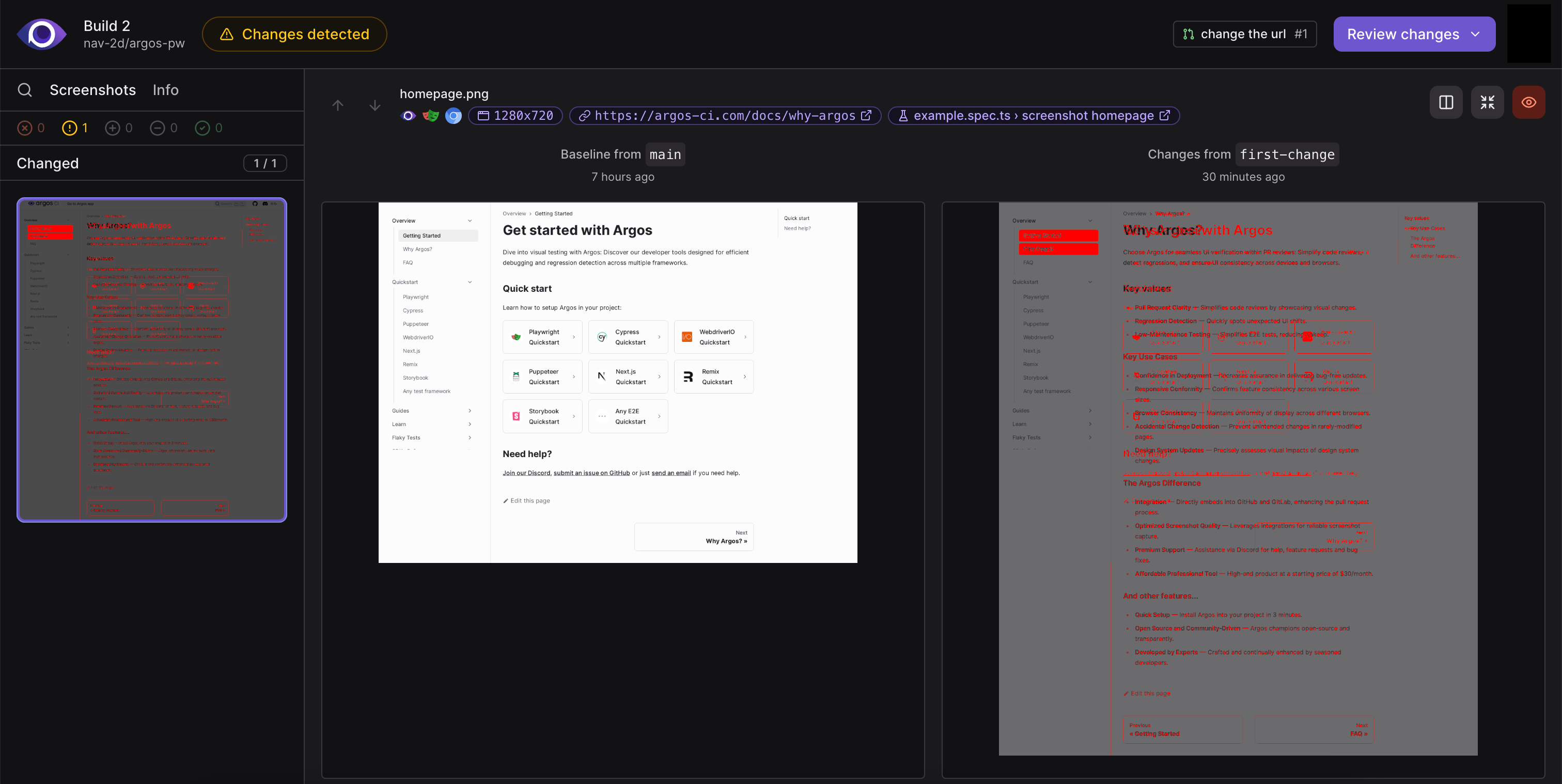Image resolution: width=1562 pixels, height=784 pixels.
Task: Click the Chrome browser icon
Action: point(453,115)
